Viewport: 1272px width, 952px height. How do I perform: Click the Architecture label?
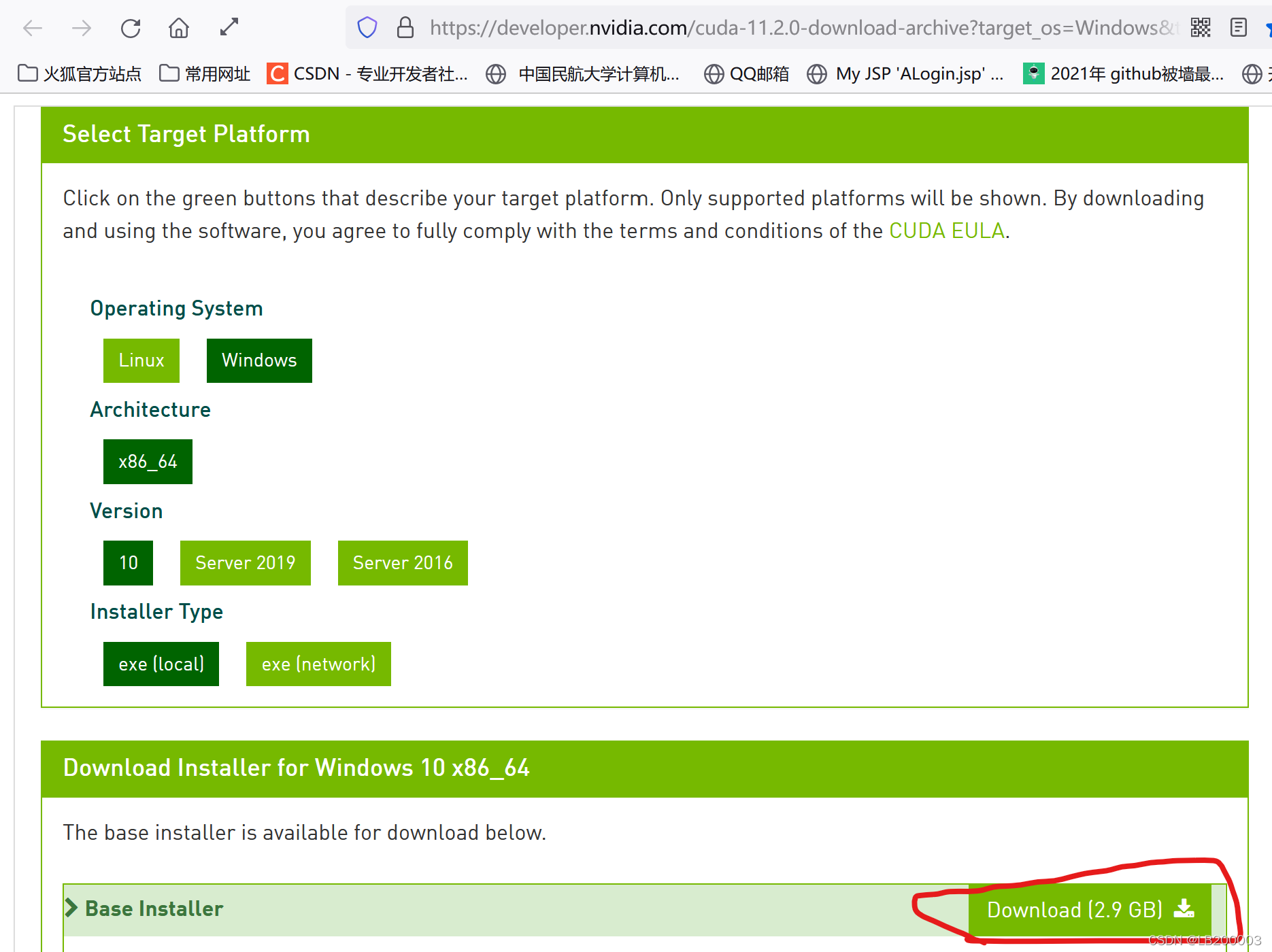[150, 409]
